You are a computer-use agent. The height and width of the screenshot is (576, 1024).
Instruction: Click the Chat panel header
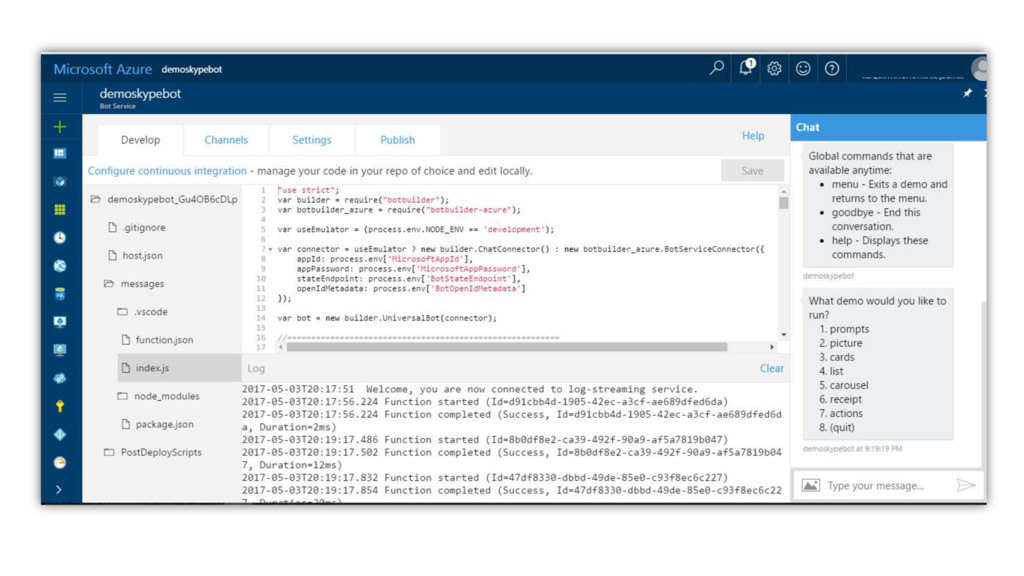[x=888, y=127]
